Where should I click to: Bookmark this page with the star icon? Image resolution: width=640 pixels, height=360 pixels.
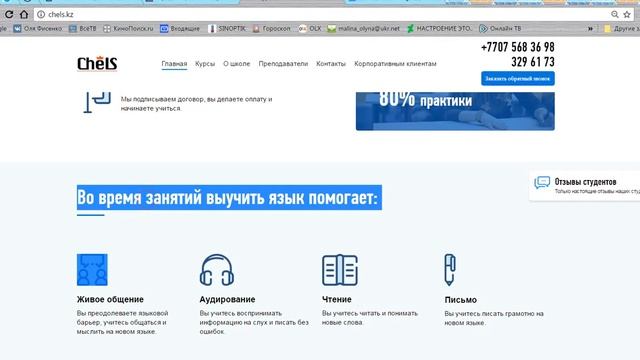click(627, 15)
